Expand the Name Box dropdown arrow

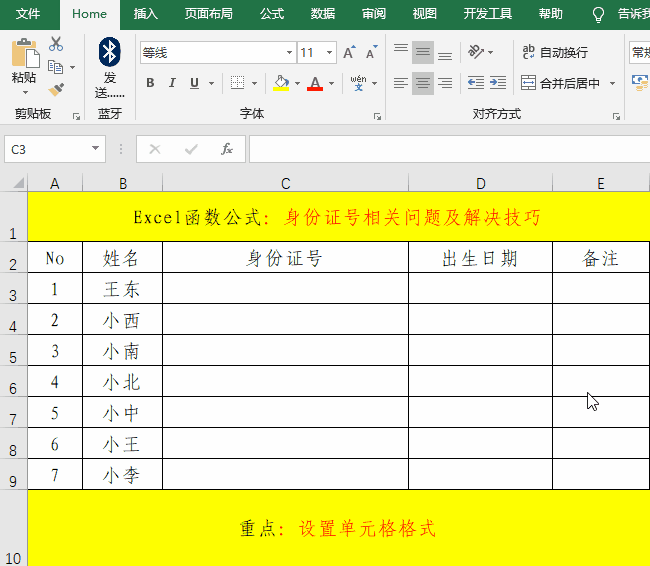tap(96, 149)
